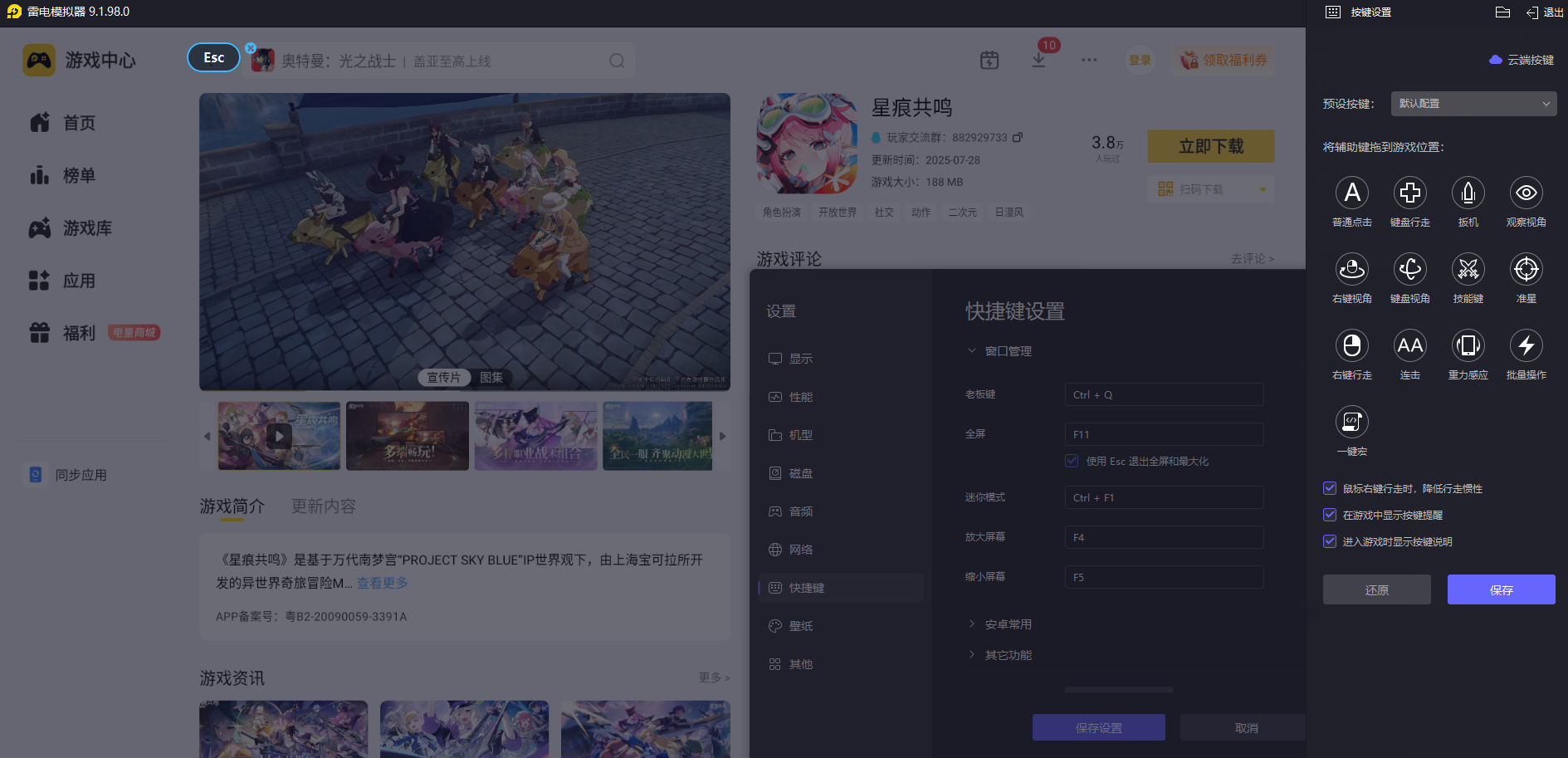The width and height of the screenshot is (1568, 758).
Task: Open the 音频 settings tab
Action: [840, 511]
